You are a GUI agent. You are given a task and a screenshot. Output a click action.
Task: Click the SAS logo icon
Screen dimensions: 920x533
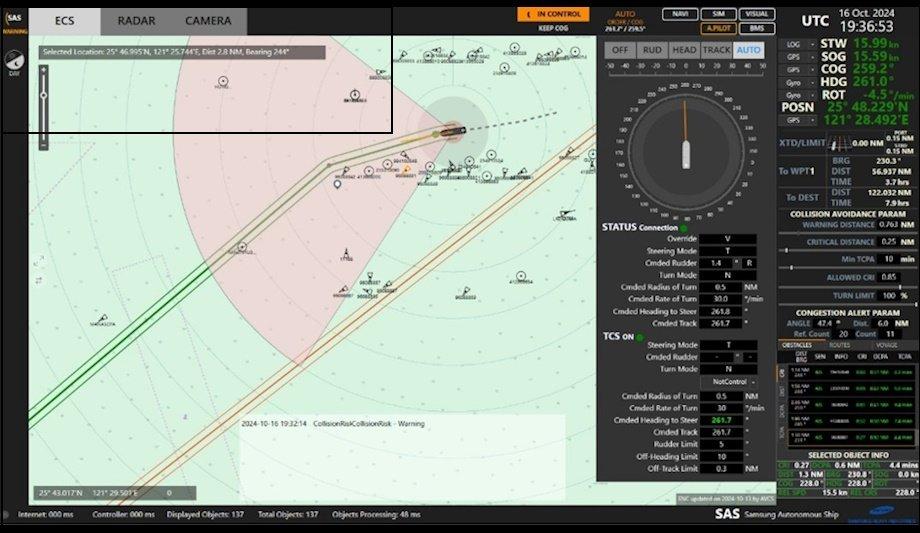click(x=14, y=19)
